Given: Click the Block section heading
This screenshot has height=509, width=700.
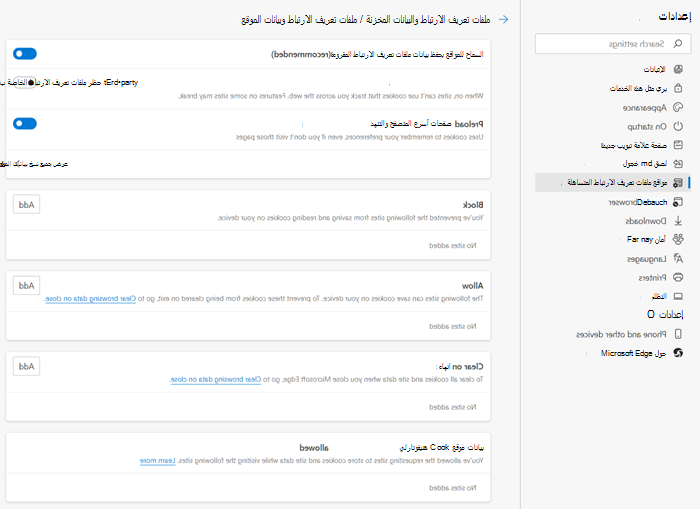Looking at the screenshot, I should 473,205.
